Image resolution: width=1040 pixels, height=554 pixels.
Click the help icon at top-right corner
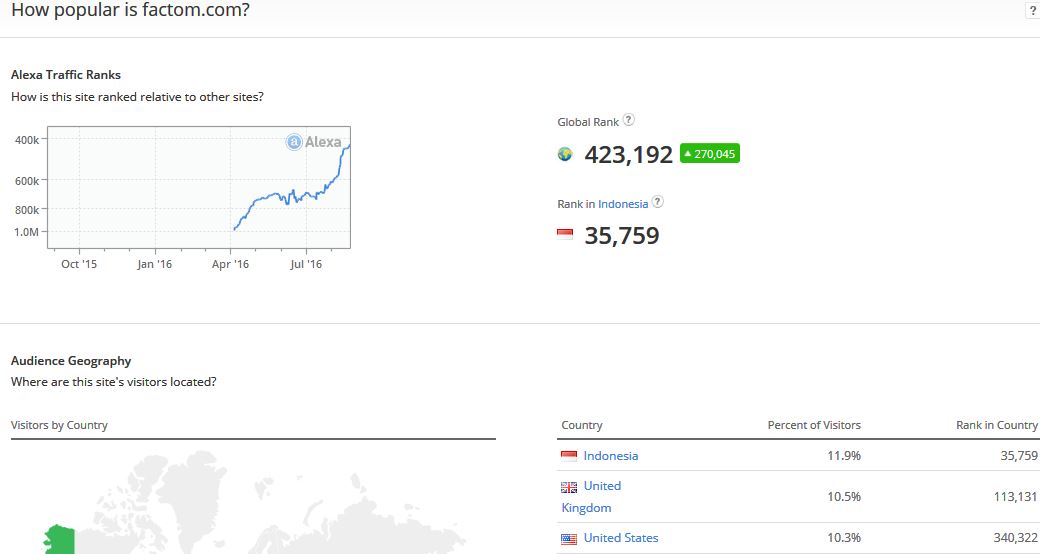click(1032, 10)
